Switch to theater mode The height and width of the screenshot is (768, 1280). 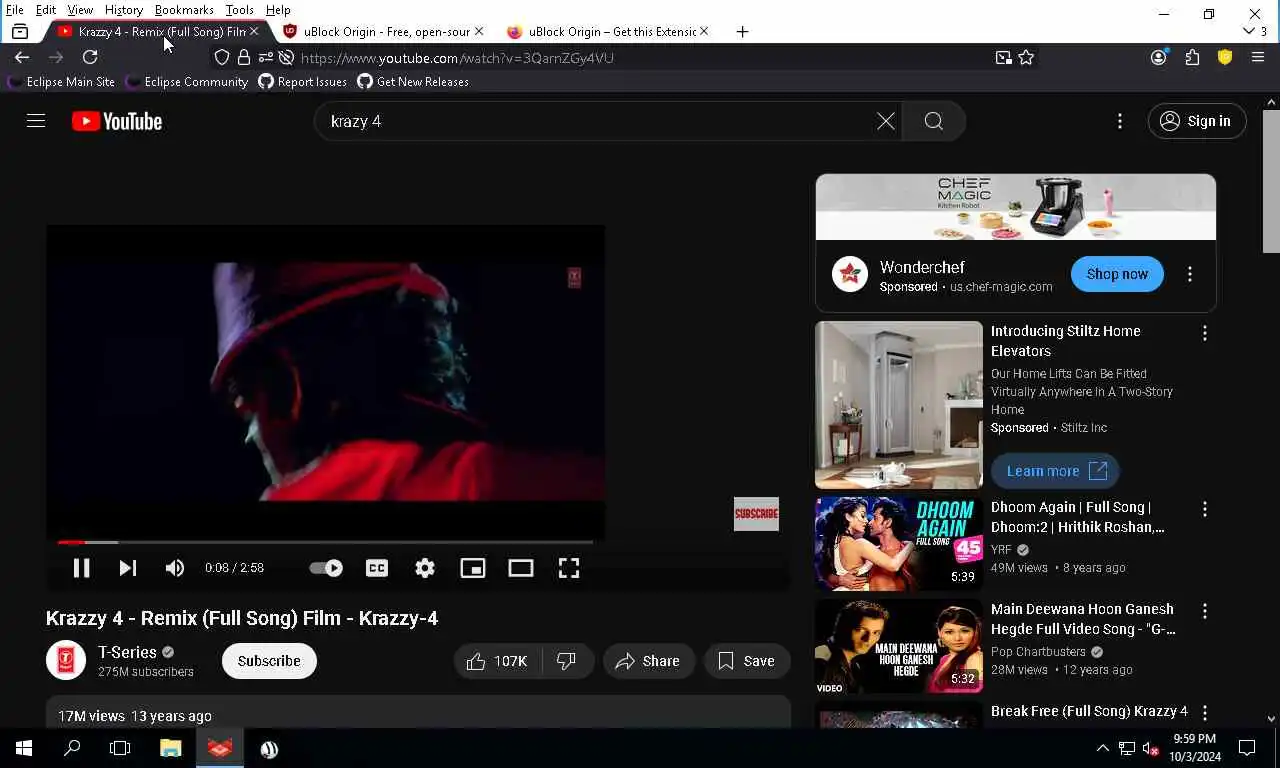[x=520, y=568]
